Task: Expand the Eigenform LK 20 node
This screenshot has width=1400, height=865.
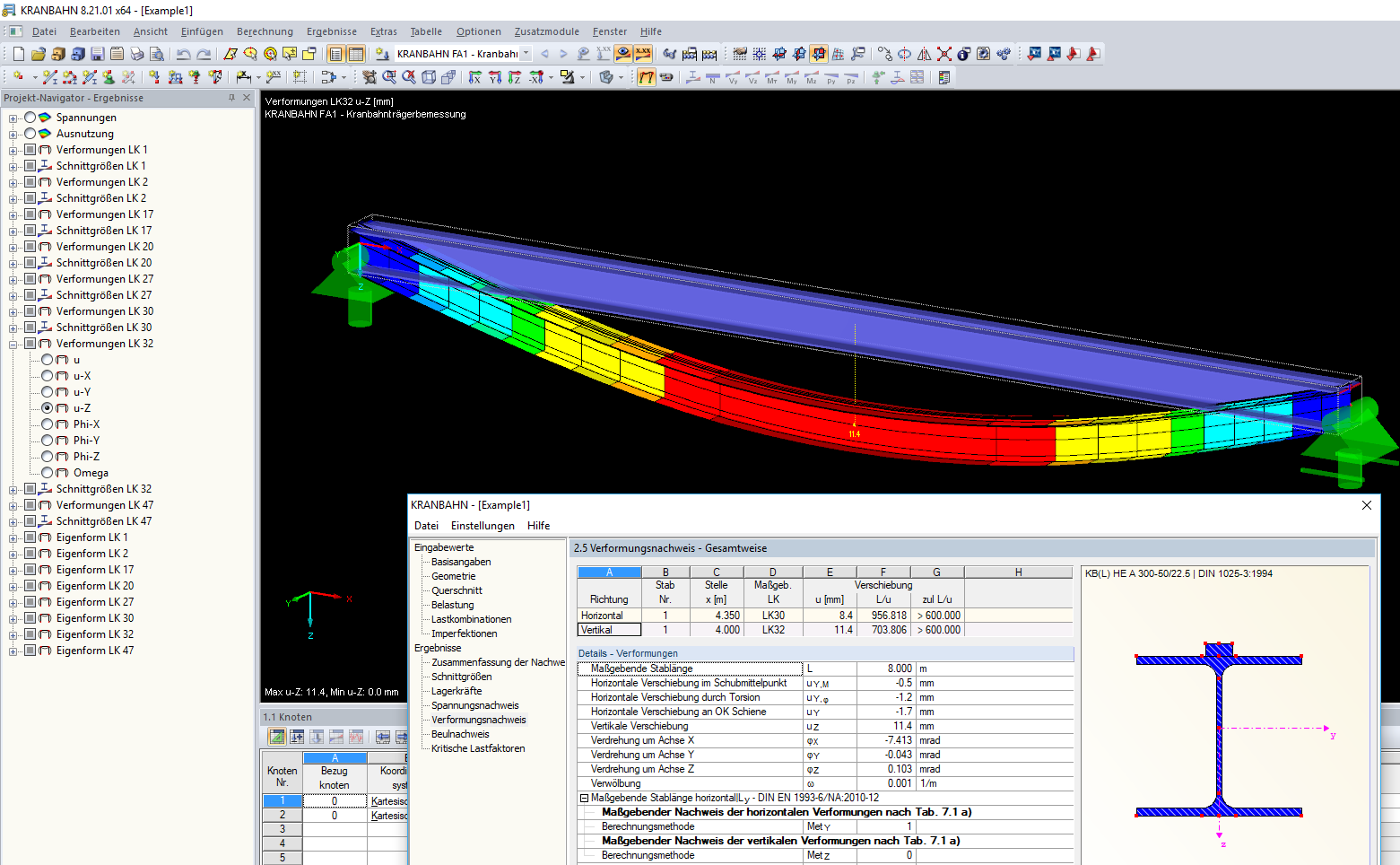Action: [13, 586]
